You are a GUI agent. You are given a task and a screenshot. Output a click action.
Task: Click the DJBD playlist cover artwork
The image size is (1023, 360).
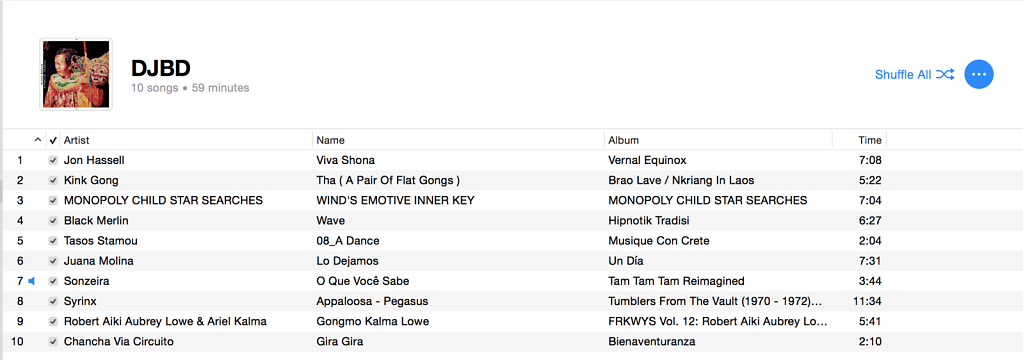(x=76, y=74)
